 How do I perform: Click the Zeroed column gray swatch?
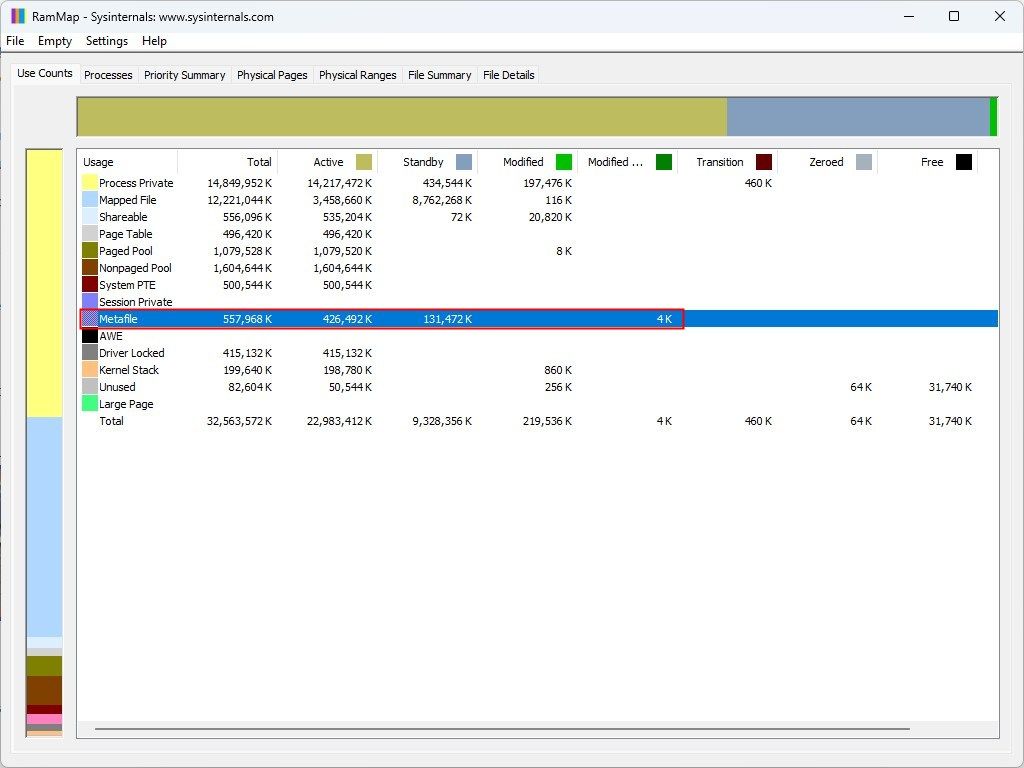[863, 162]
